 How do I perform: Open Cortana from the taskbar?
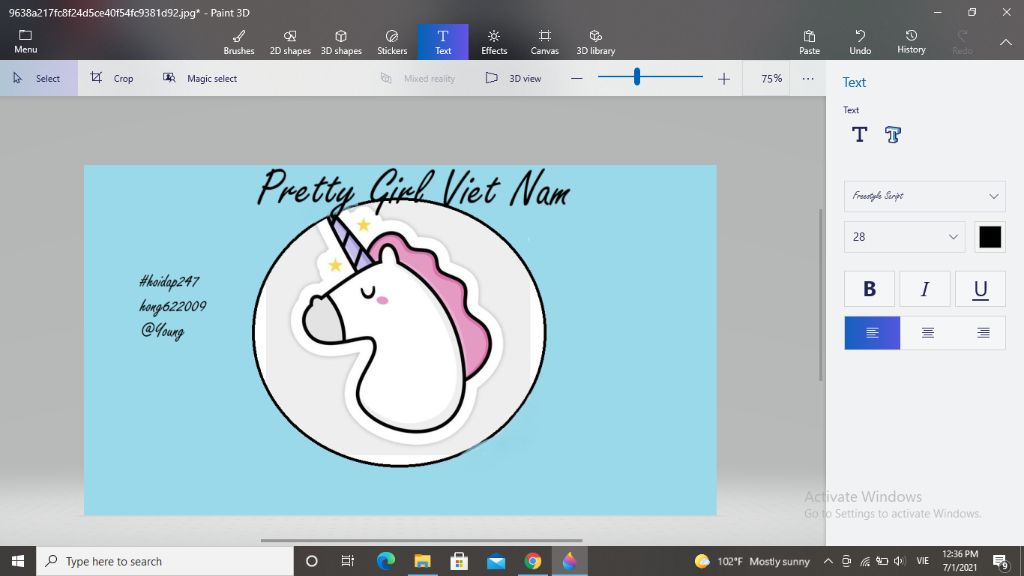coord(312,561)
